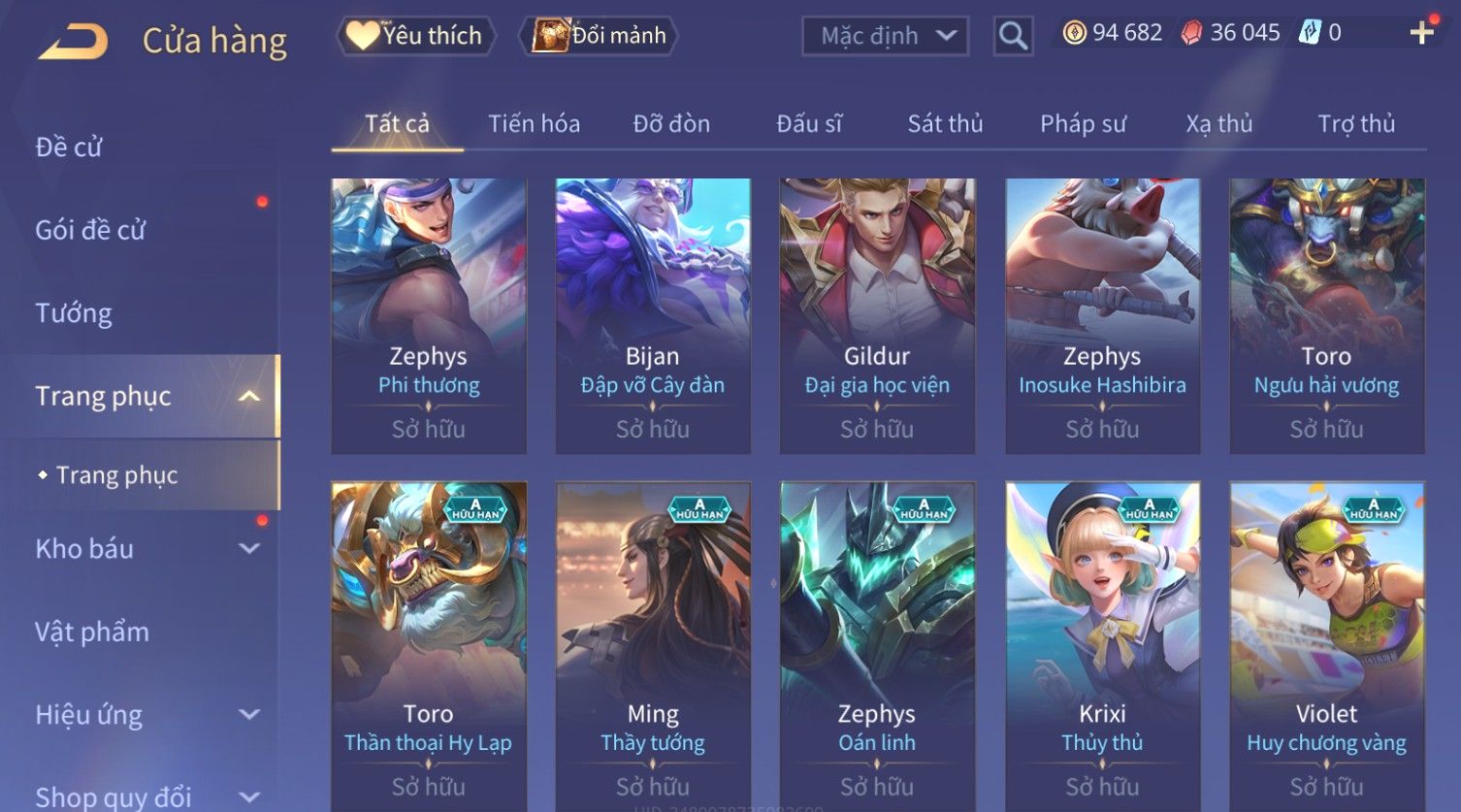
Task: Open Gói đề cử sidebar entry
Action: (x=90, y=231)
